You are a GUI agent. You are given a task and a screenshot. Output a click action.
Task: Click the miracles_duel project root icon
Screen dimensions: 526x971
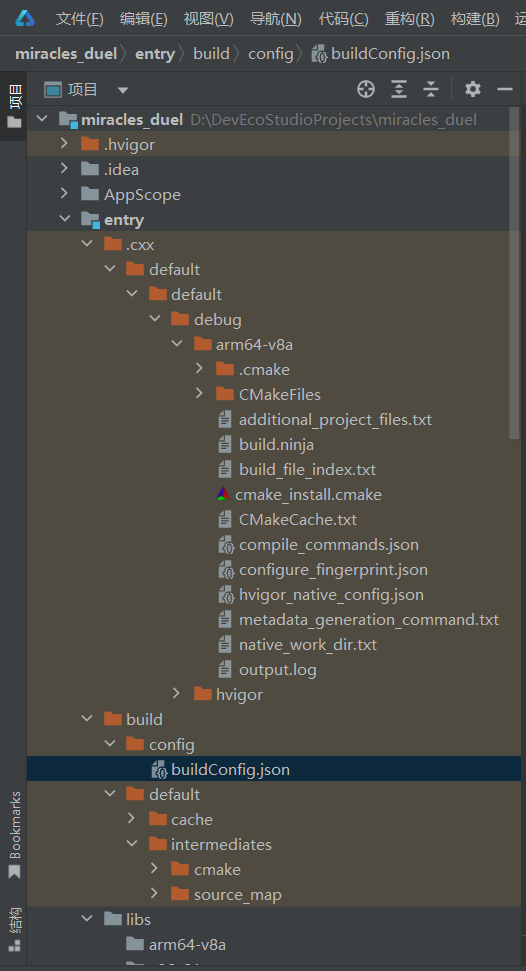pos(68,120)
